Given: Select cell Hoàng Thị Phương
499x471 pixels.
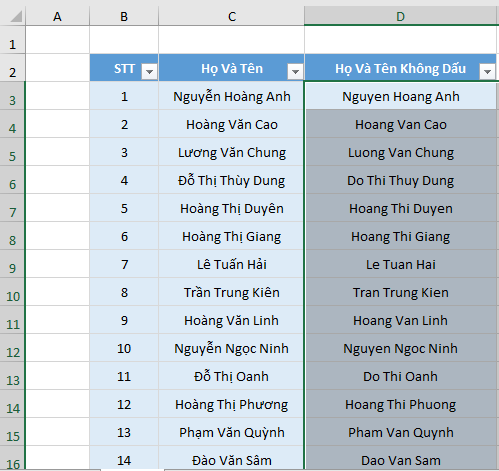Looking at the screenshot, I should pos(232,404).
